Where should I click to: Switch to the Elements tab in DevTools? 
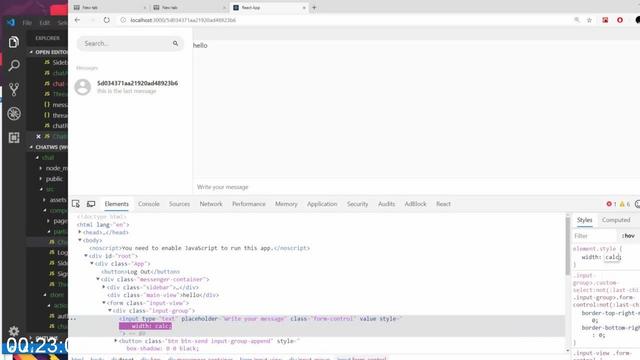point(116,204)
